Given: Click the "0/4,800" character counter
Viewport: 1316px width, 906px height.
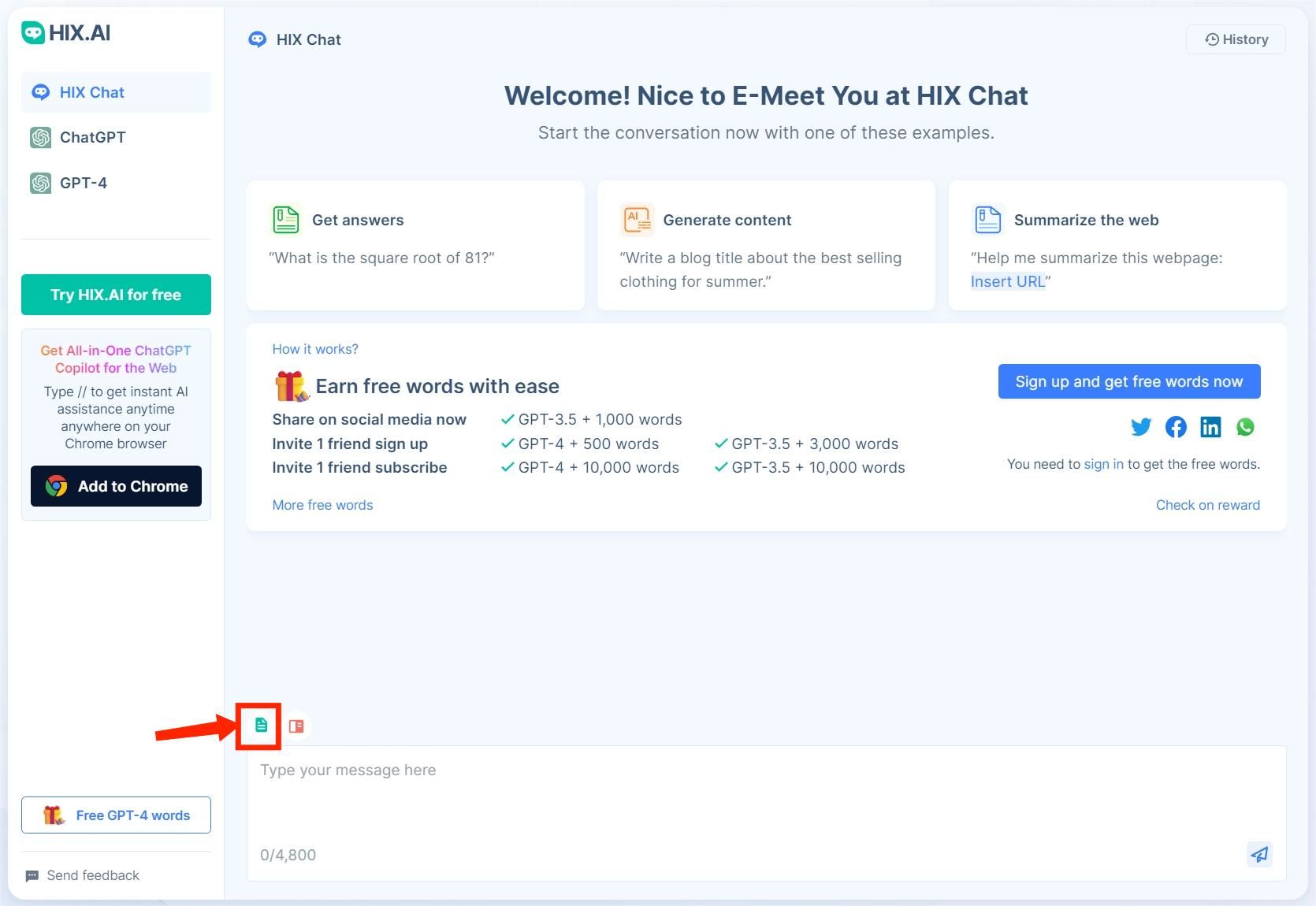Looking at the screenshot, I should pos(288,855).
